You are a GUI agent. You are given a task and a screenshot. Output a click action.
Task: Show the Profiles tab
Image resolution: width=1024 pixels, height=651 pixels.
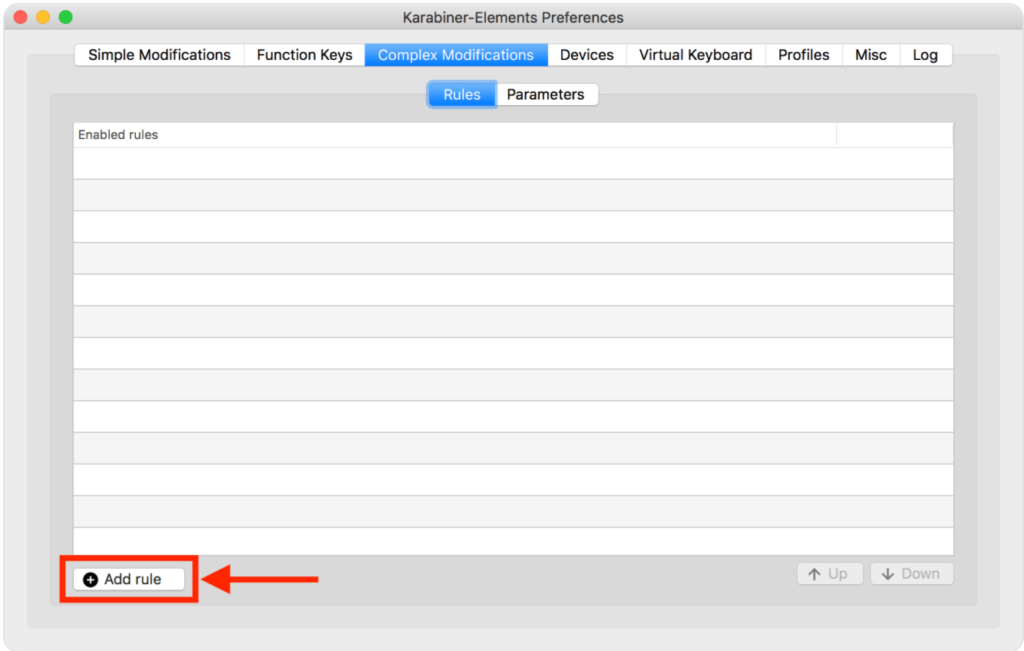[x=804, y=55]
